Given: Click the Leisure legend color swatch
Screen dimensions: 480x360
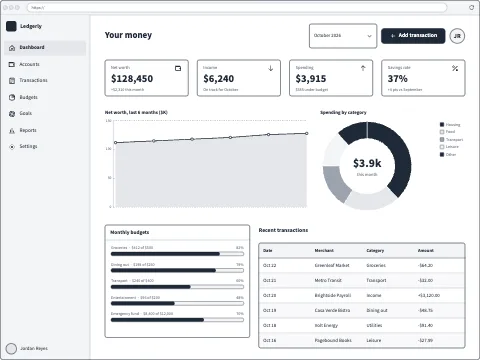Looking at the screenshot, I should point(442,147).
